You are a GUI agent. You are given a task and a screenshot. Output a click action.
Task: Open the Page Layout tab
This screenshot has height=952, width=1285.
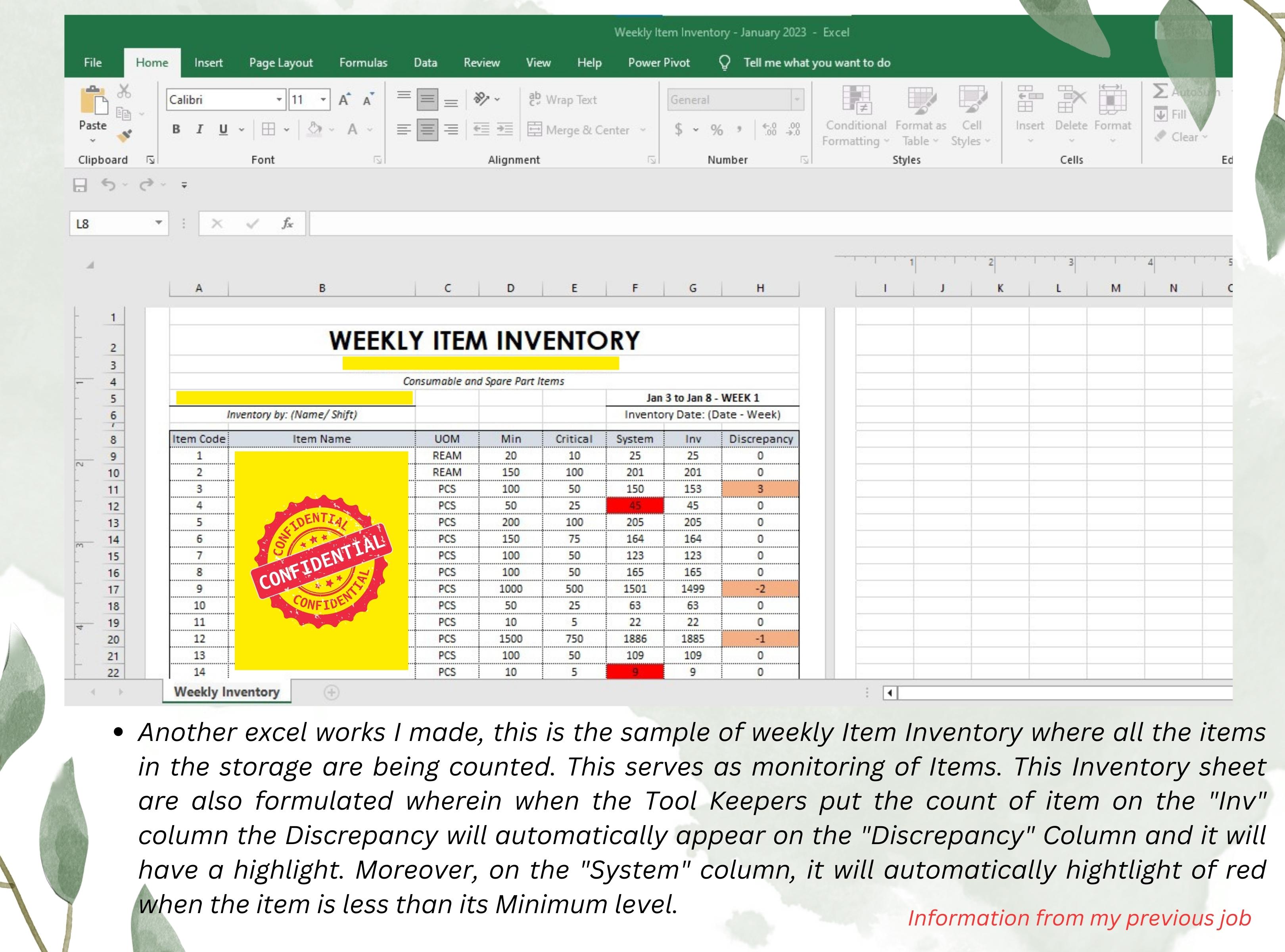(281, 63)
